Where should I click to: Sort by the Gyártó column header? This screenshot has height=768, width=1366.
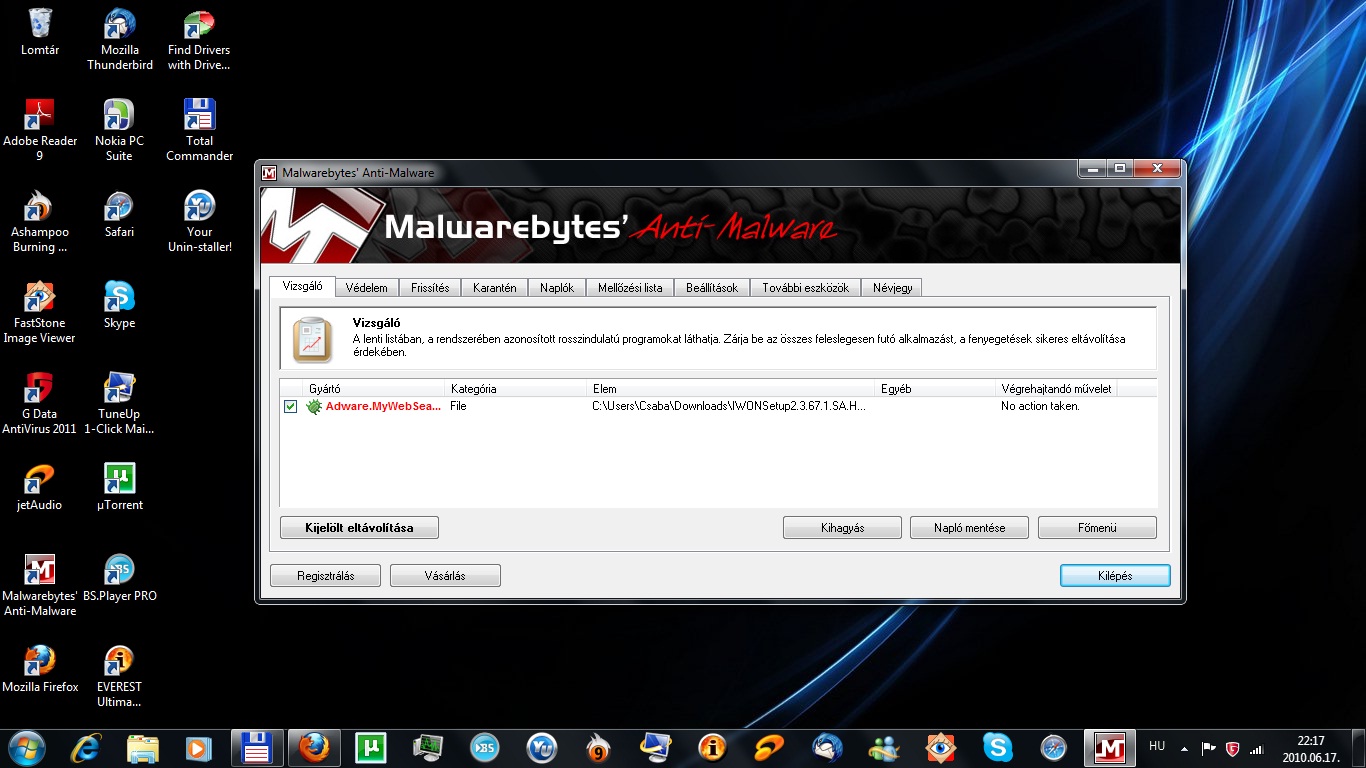(374, 389)
